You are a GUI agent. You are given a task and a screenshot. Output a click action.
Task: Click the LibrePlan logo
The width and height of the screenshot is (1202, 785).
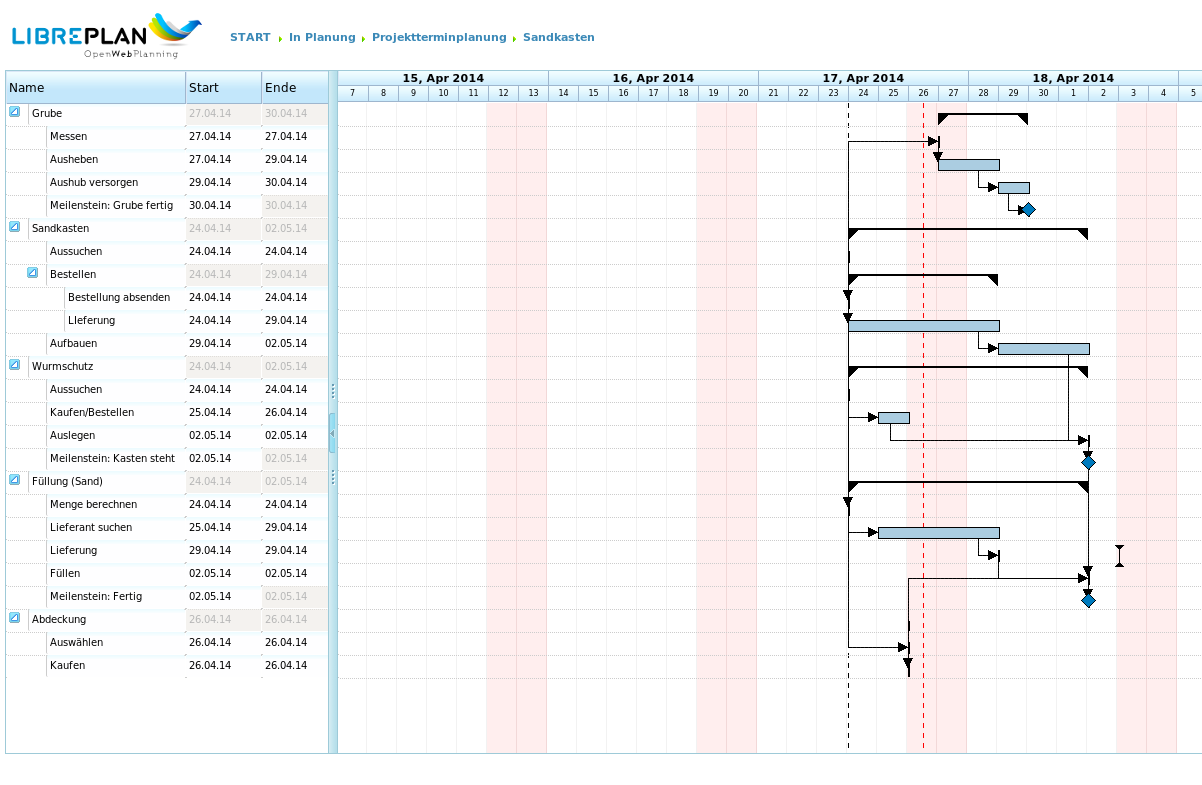(106, 35)
